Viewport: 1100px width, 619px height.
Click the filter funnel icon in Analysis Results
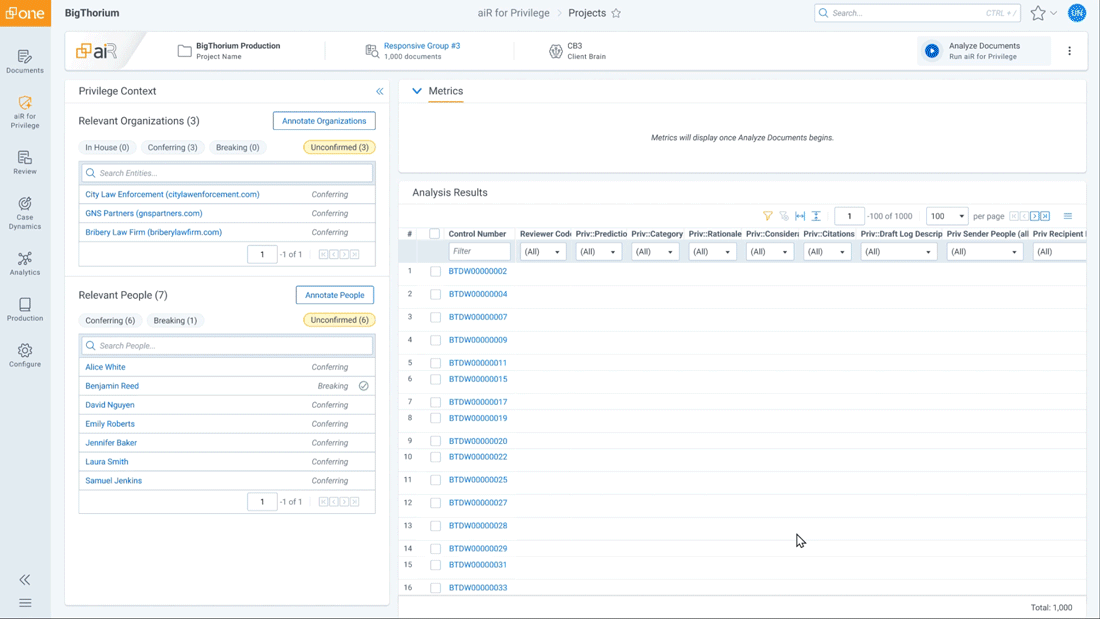tap(768, 216)
